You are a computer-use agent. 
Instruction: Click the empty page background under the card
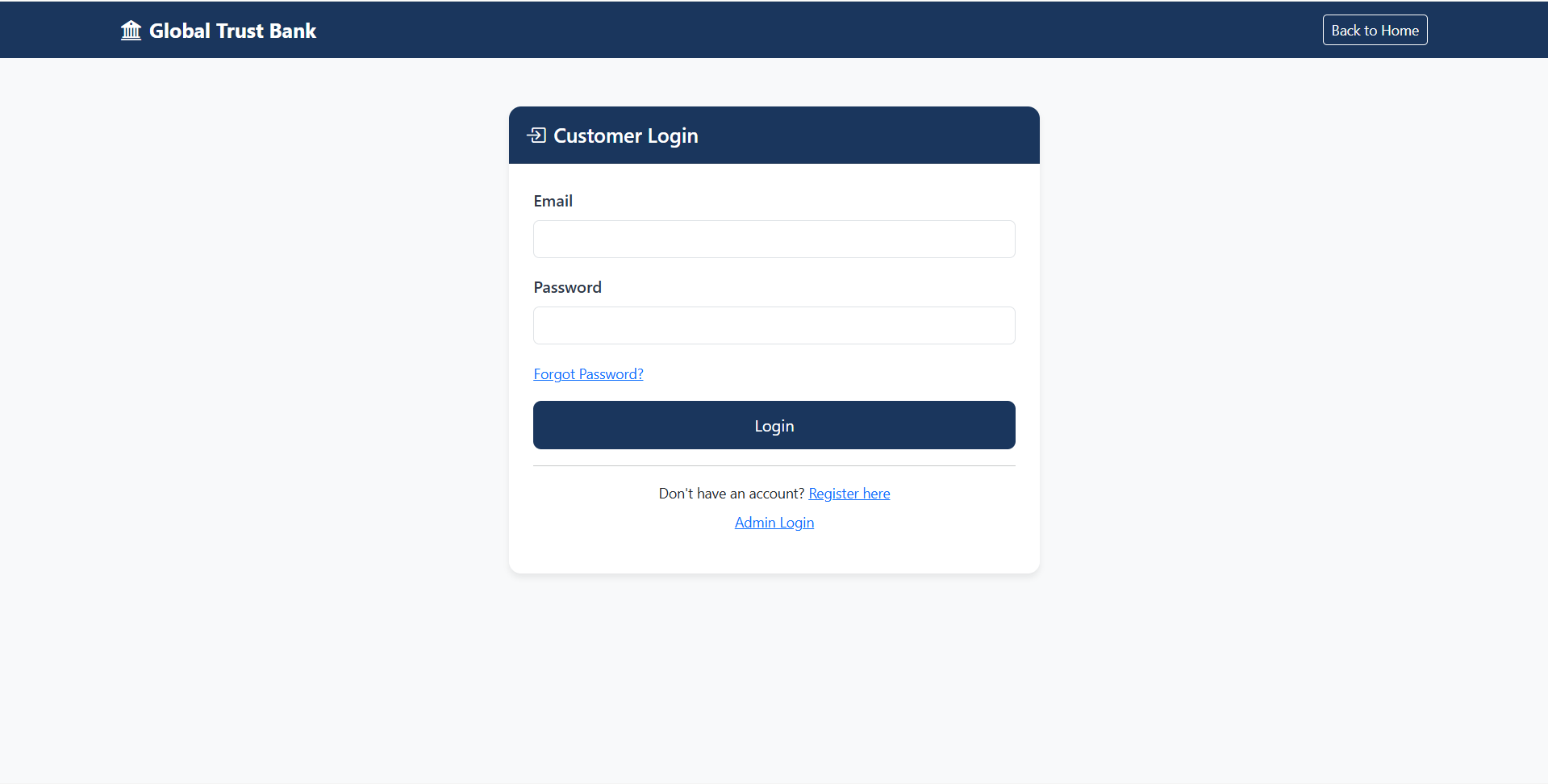tap(774, 678)
